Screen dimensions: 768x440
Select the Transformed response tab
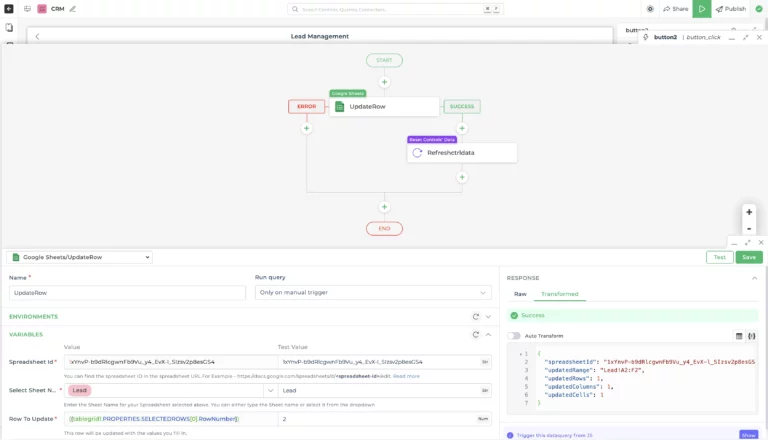point(559,294)
